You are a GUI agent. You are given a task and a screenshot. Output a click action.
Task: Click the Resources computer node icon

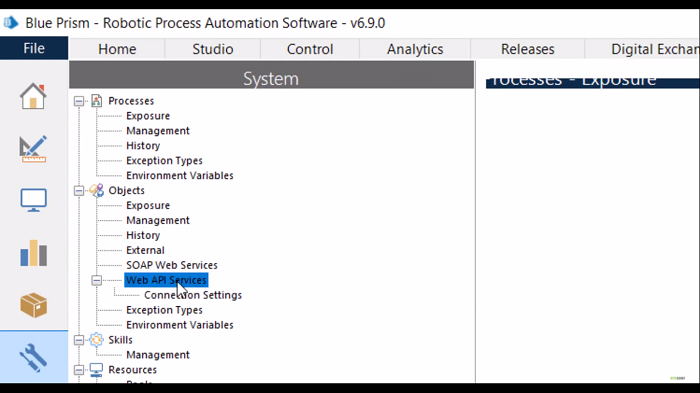click(x=96, y=370)
